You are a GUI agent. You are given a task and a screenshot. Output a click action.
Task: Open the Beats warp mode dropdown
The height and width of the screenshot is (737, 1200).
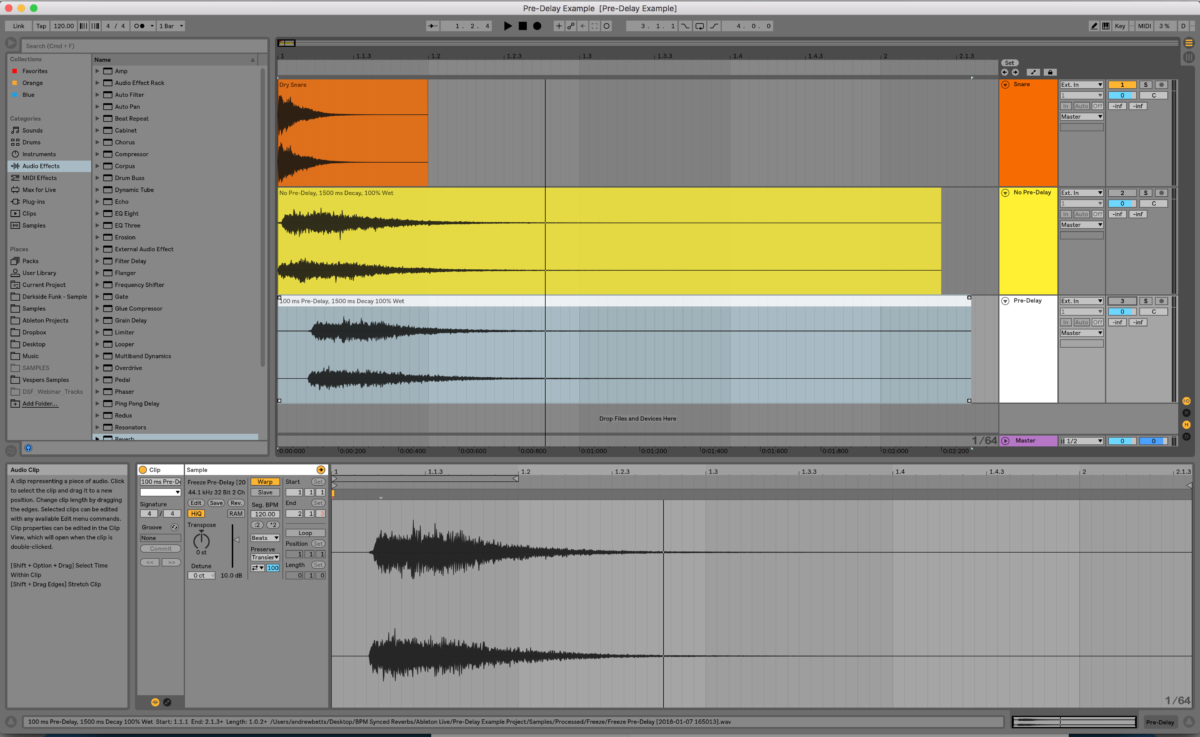(x=265, y=538)
